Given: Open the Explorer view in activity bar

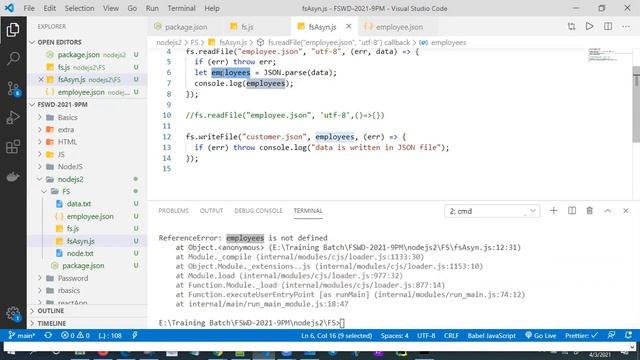Looking at the screenshot, I should pyautogui.click(x=13, y=30).
